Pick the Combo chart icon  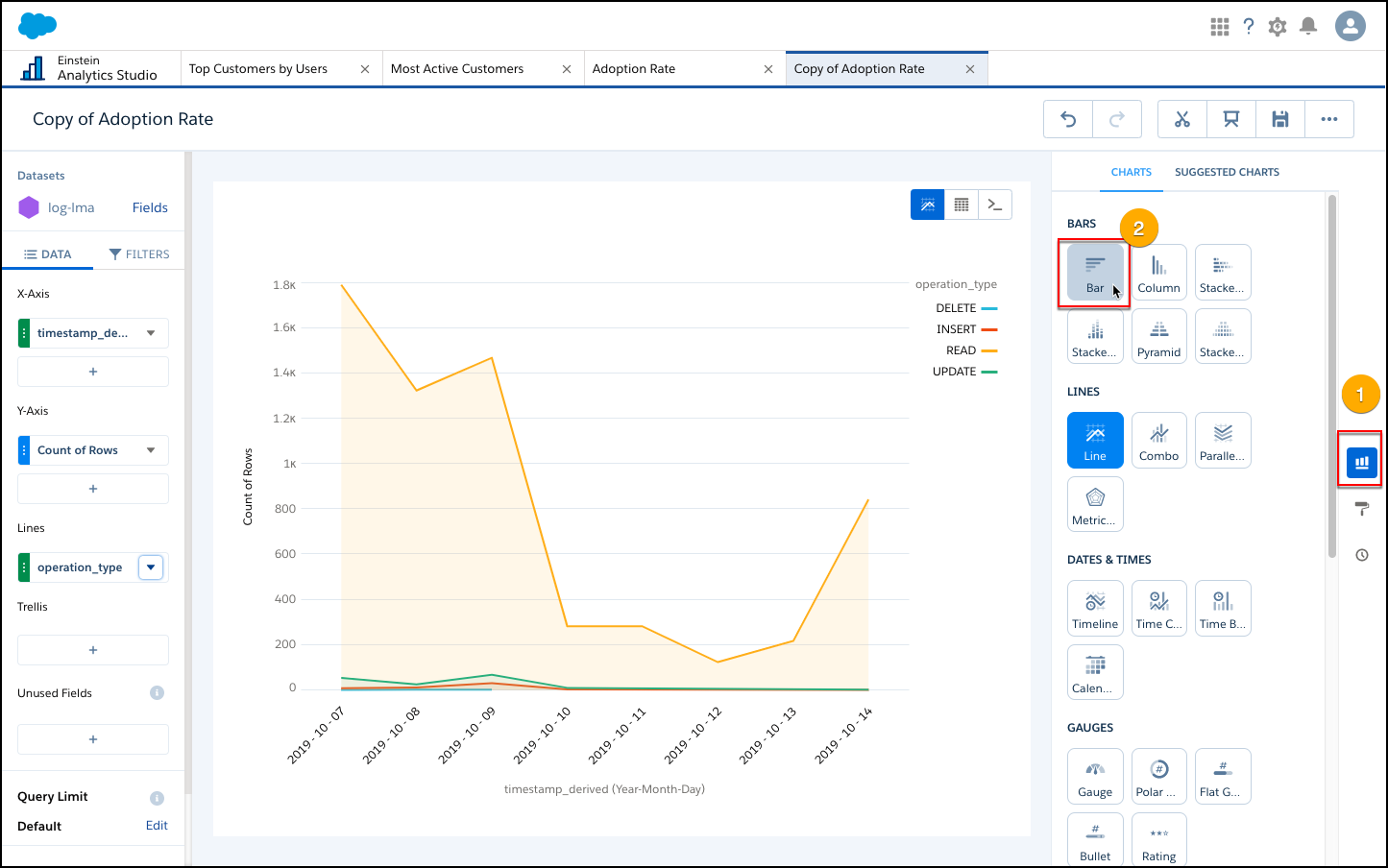pos(1158,440)
